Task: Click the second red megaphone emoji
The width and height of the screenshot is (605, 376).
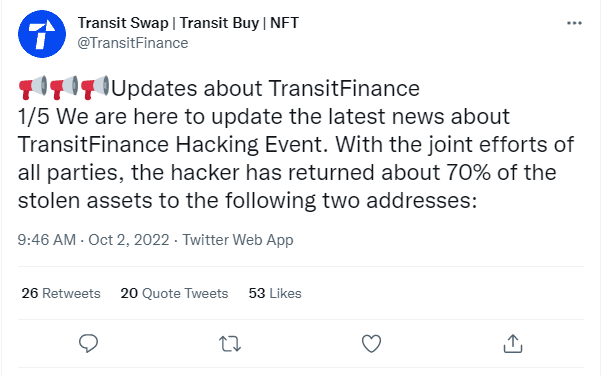Action: point(64,87)
